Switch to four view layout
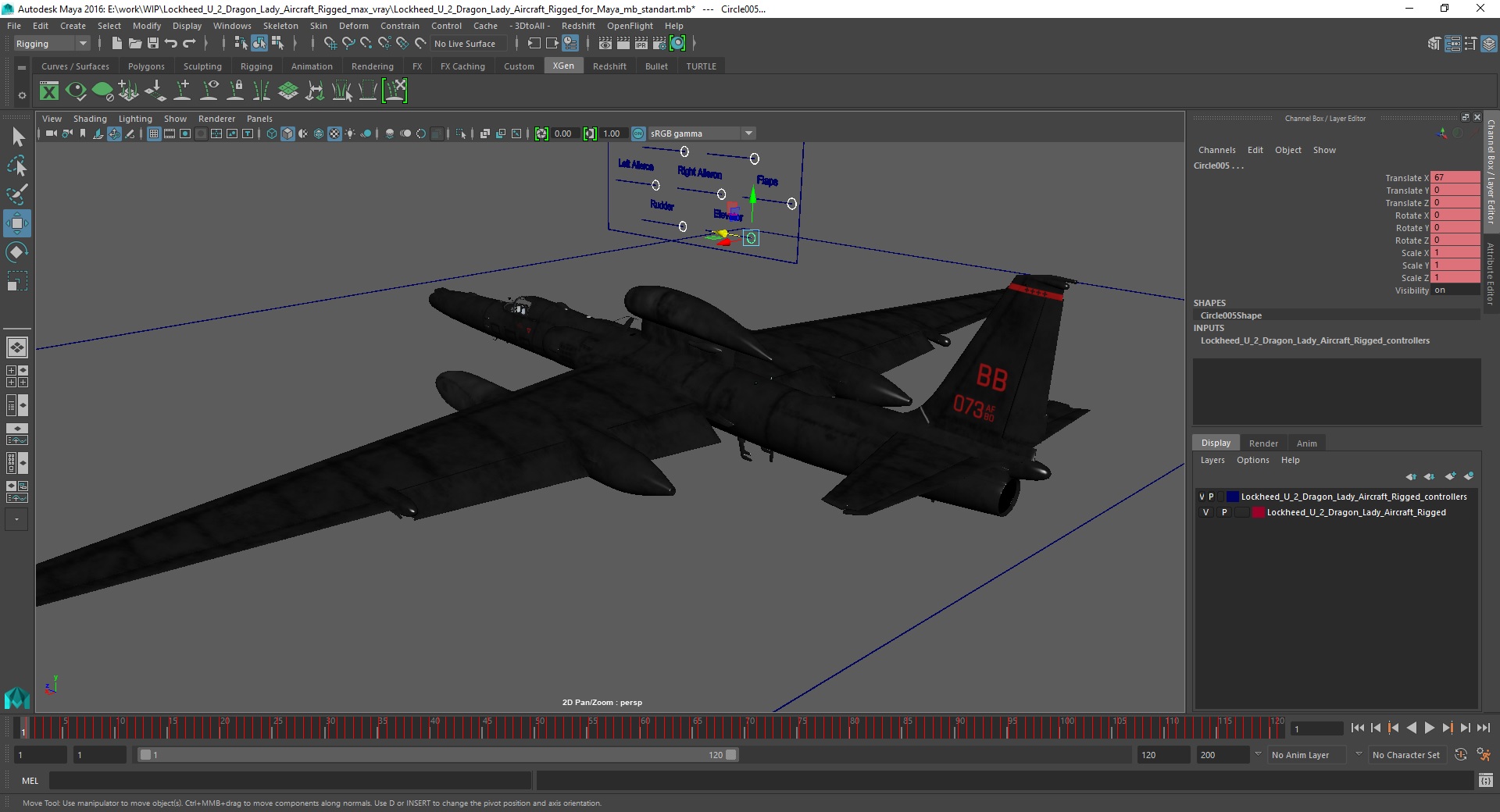This screenshot has width=1500, height=812. (17, 376)
